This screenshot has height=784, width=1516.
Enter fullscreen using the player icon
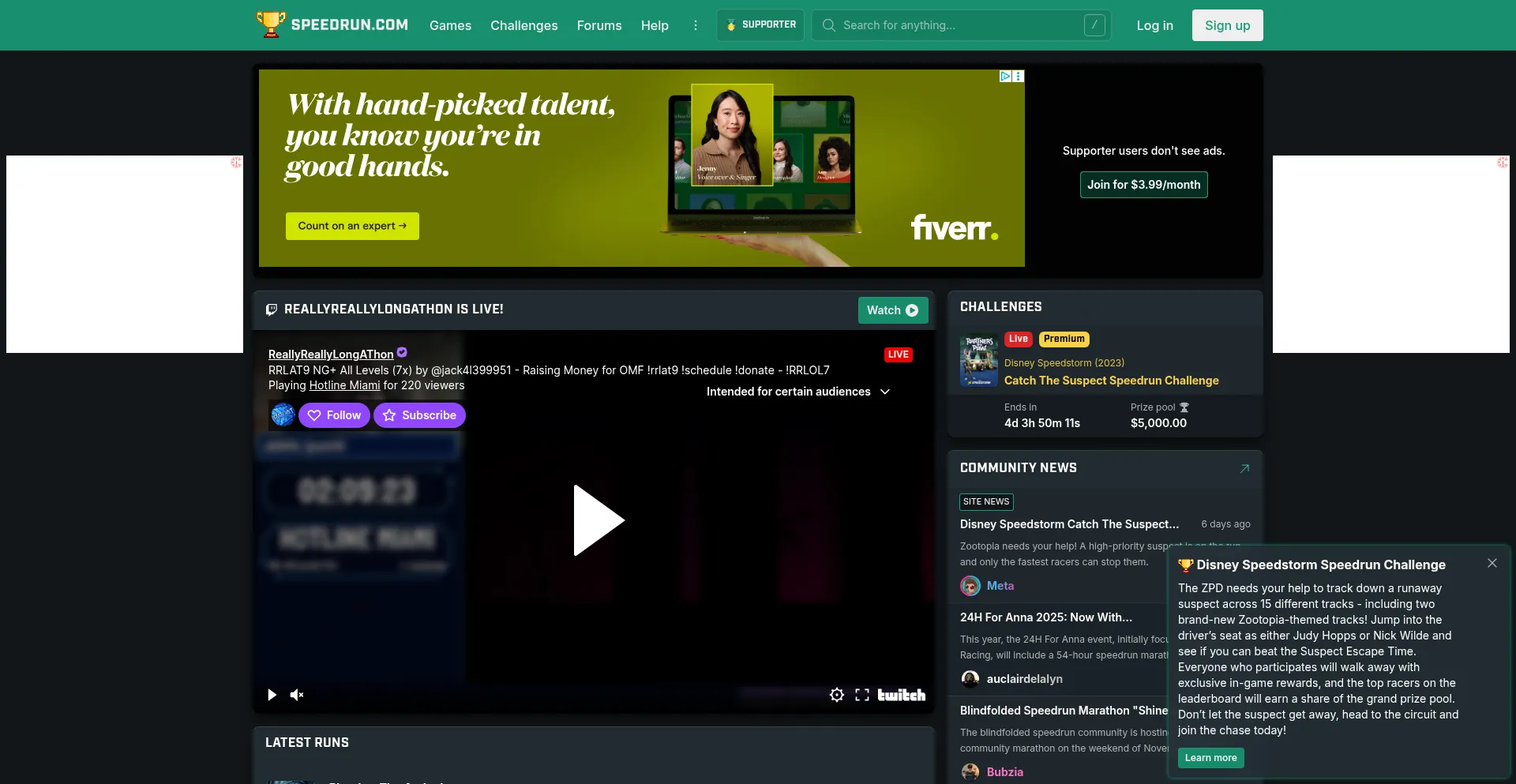[x=862, y=695]
